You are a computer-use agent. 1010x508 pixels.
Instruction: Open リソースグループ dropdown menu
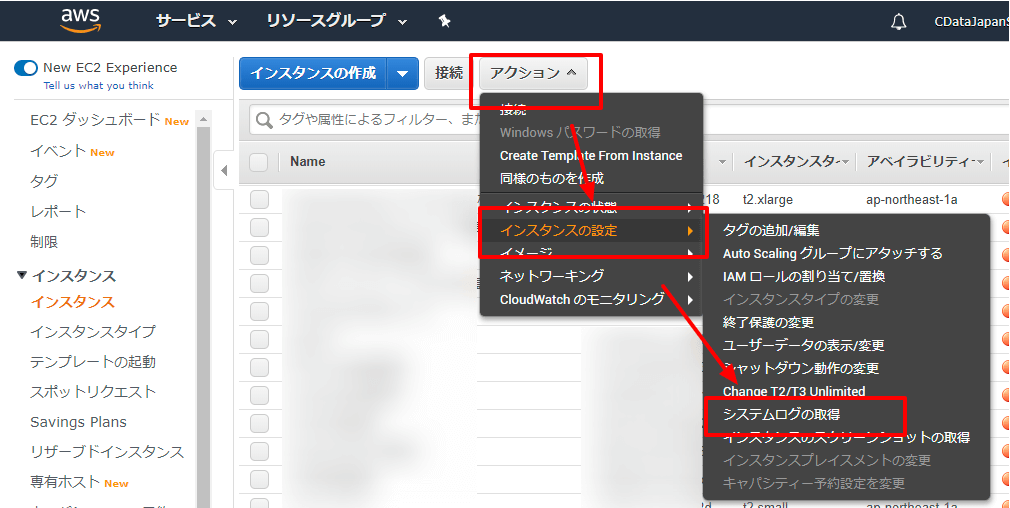336,21
